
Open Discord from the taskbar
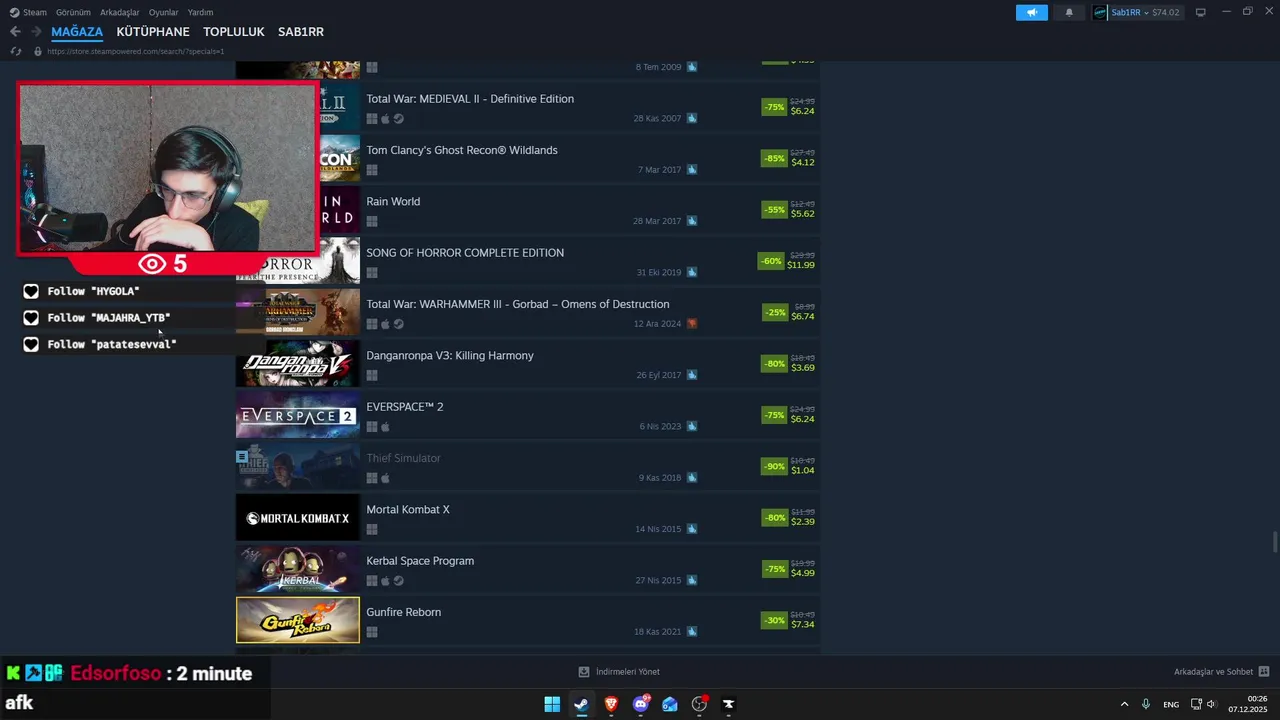point(641,704)
